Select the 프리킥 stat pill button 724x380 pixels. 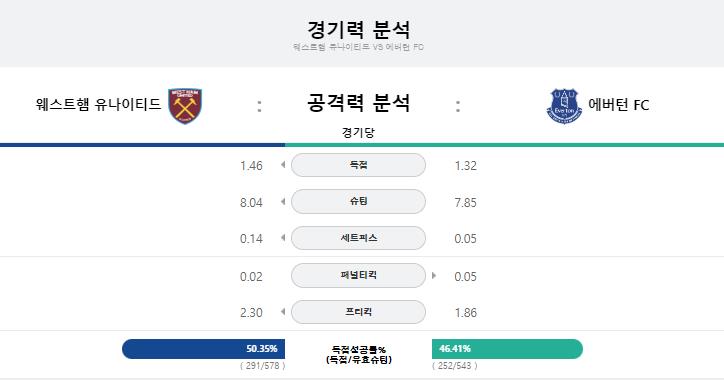(x=358, y=312)
